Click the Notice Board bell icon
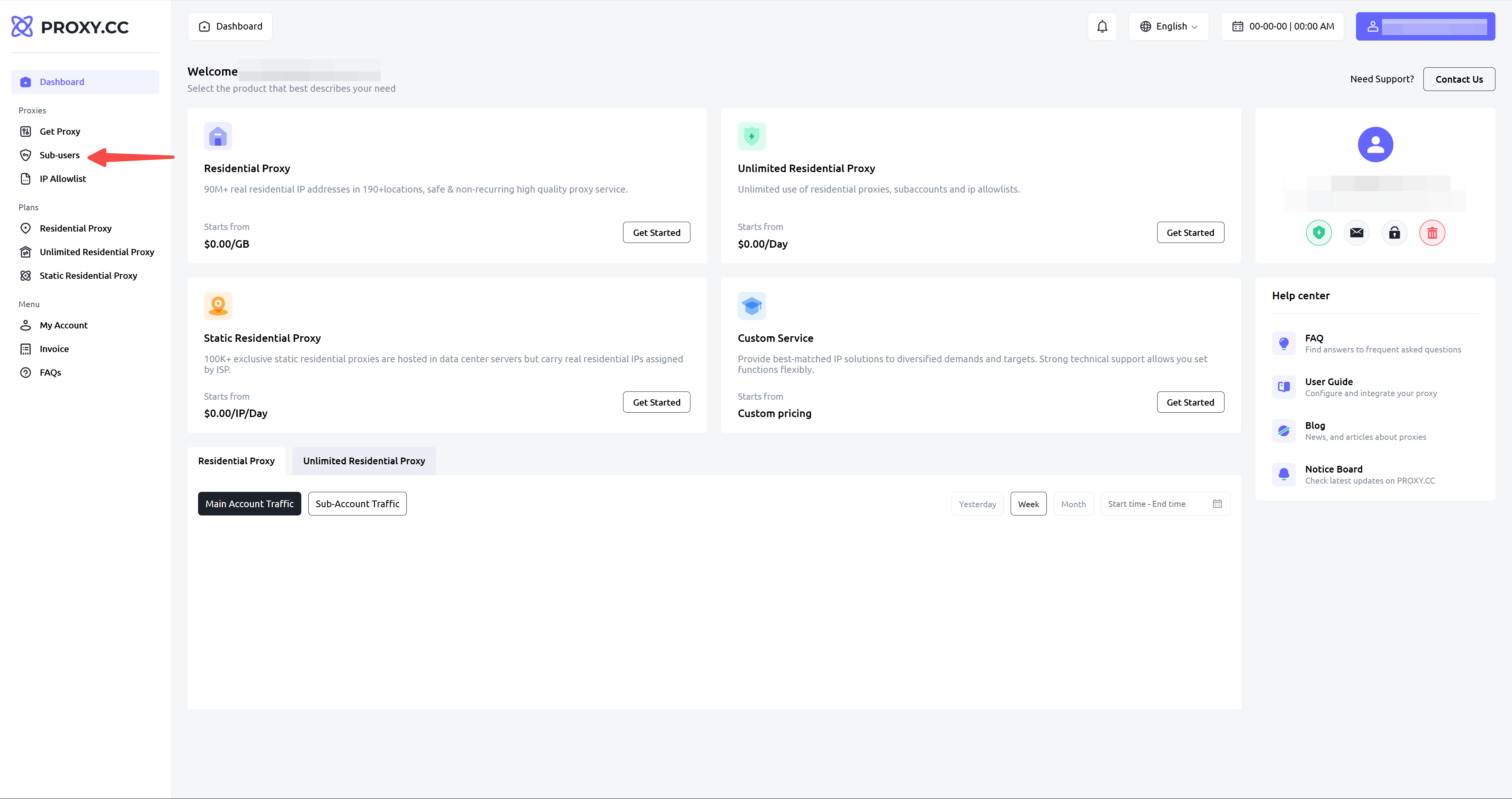 (x=1284, y=475)
